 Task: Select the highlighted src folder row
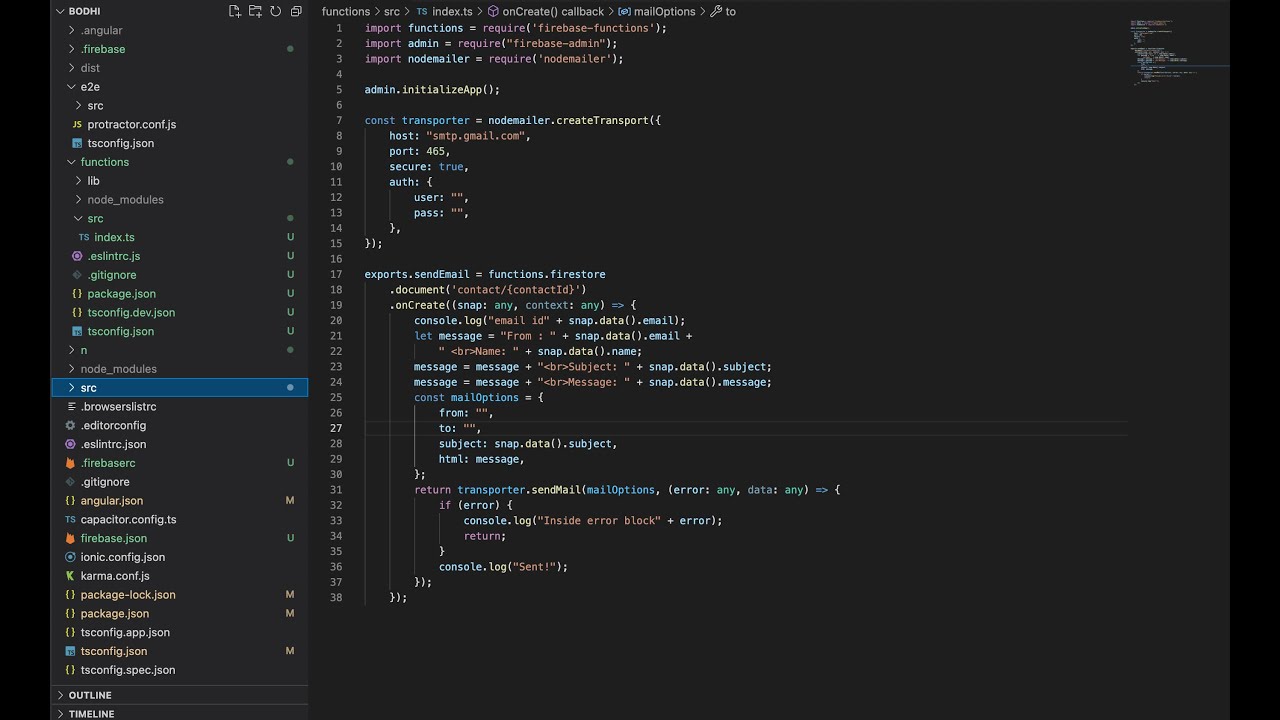point(180,388)
